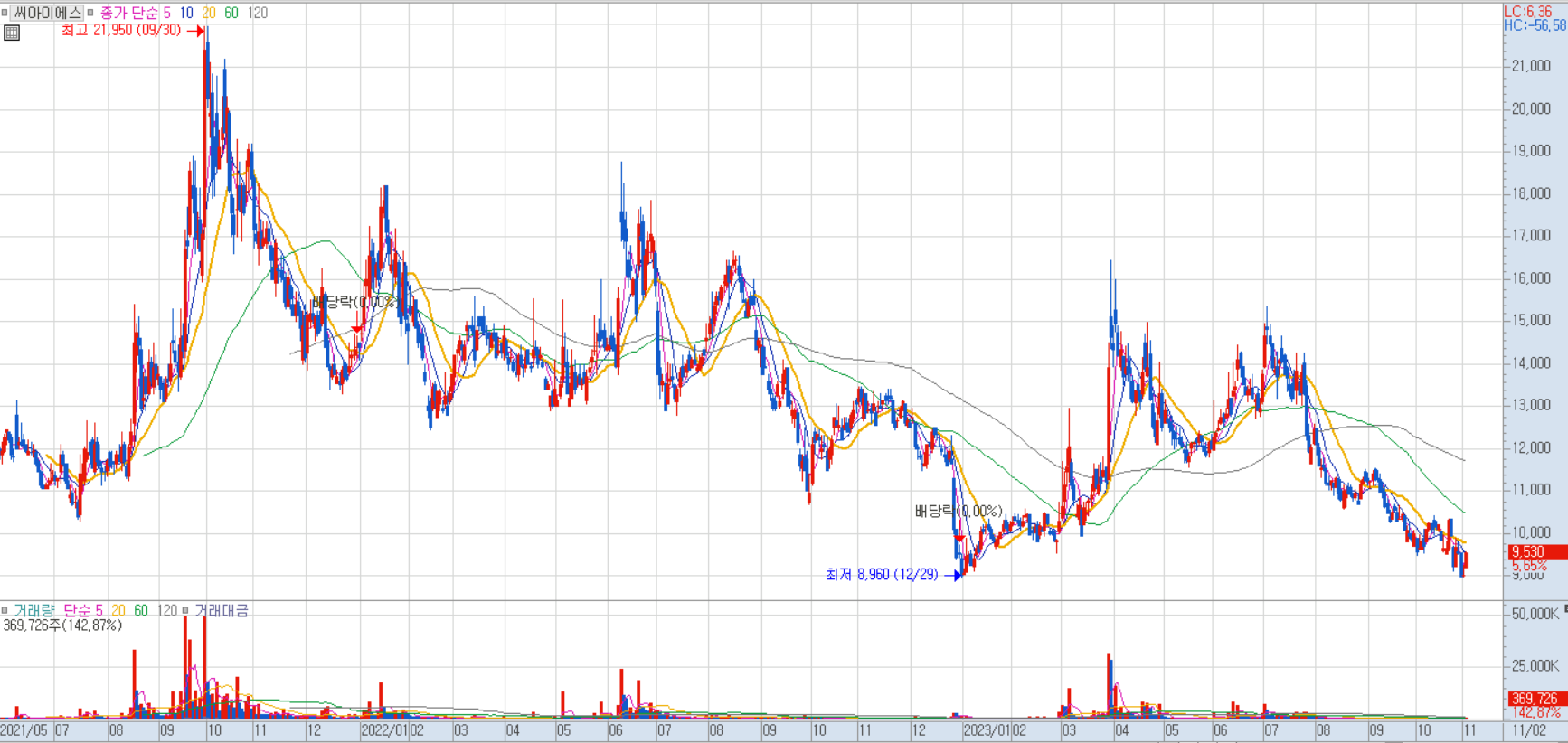Click the HC:-56.58 value
Screen dimensions: 1568x743
(x=1535, y=25)
